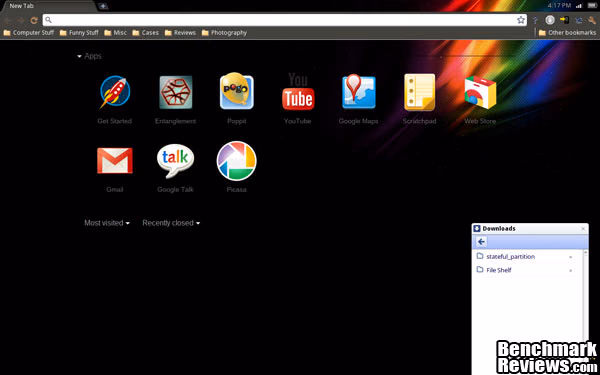
Task: Go forward with the browser forward arrow
Action: pos(21,20)
